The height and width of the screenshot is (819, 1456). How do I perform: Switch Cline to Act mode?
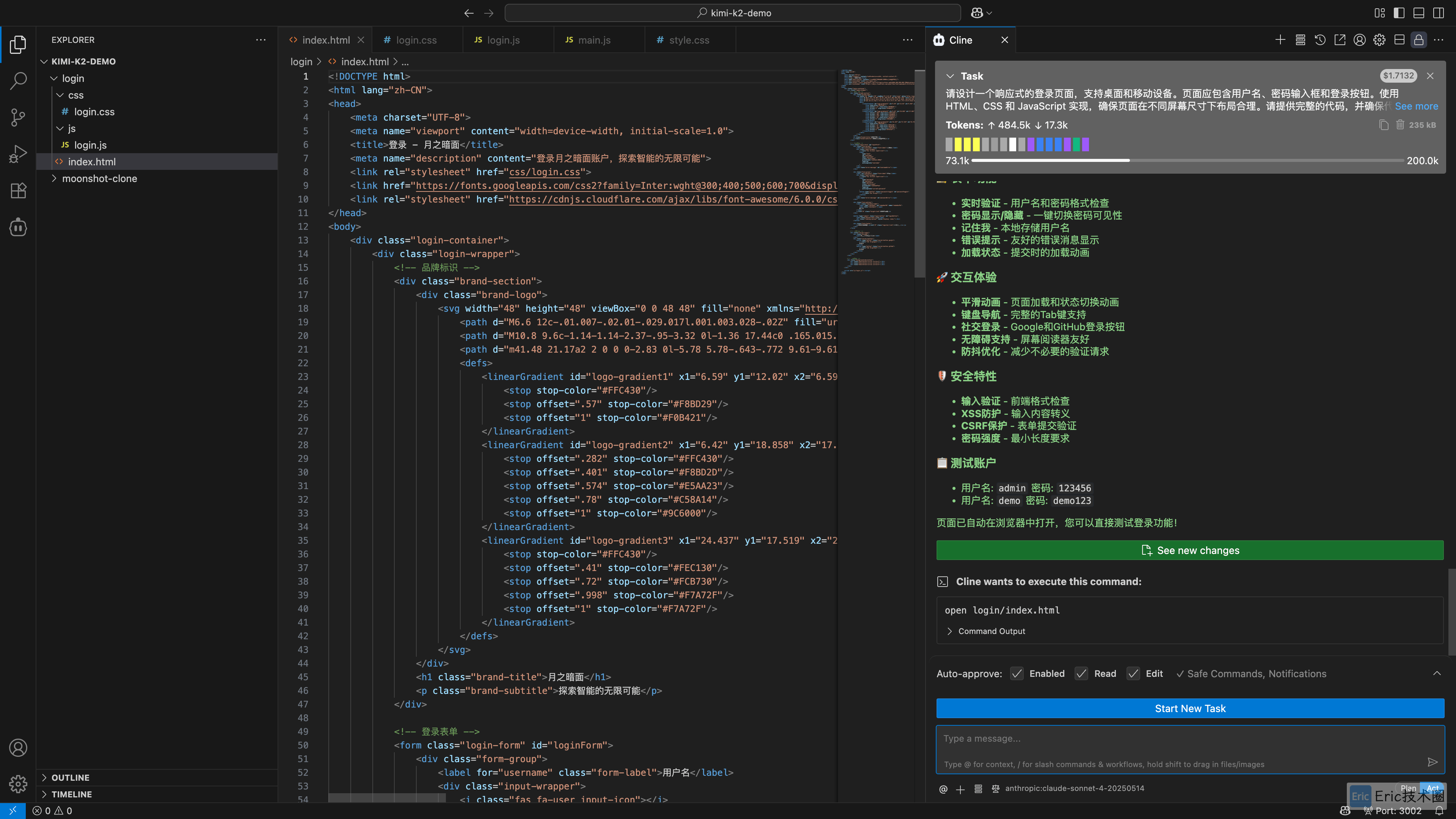coord(1432,788)
